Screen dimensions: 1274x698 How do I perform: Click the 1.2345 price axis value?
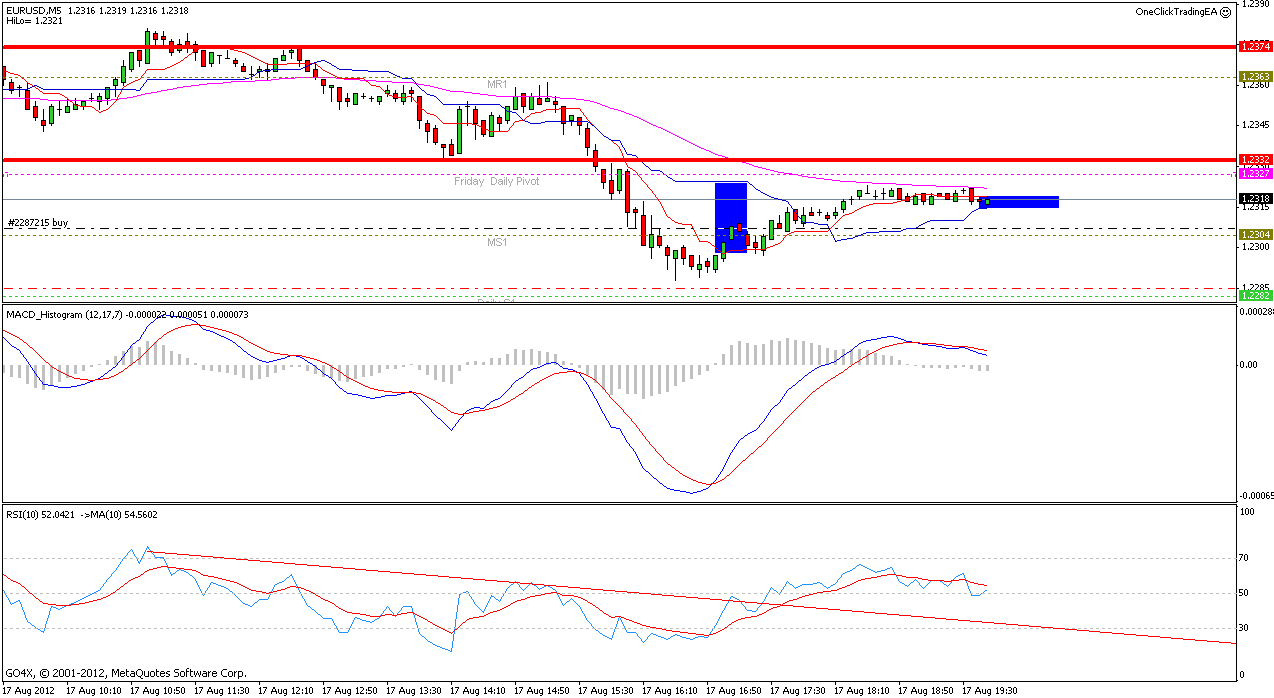coord(1255,125)
